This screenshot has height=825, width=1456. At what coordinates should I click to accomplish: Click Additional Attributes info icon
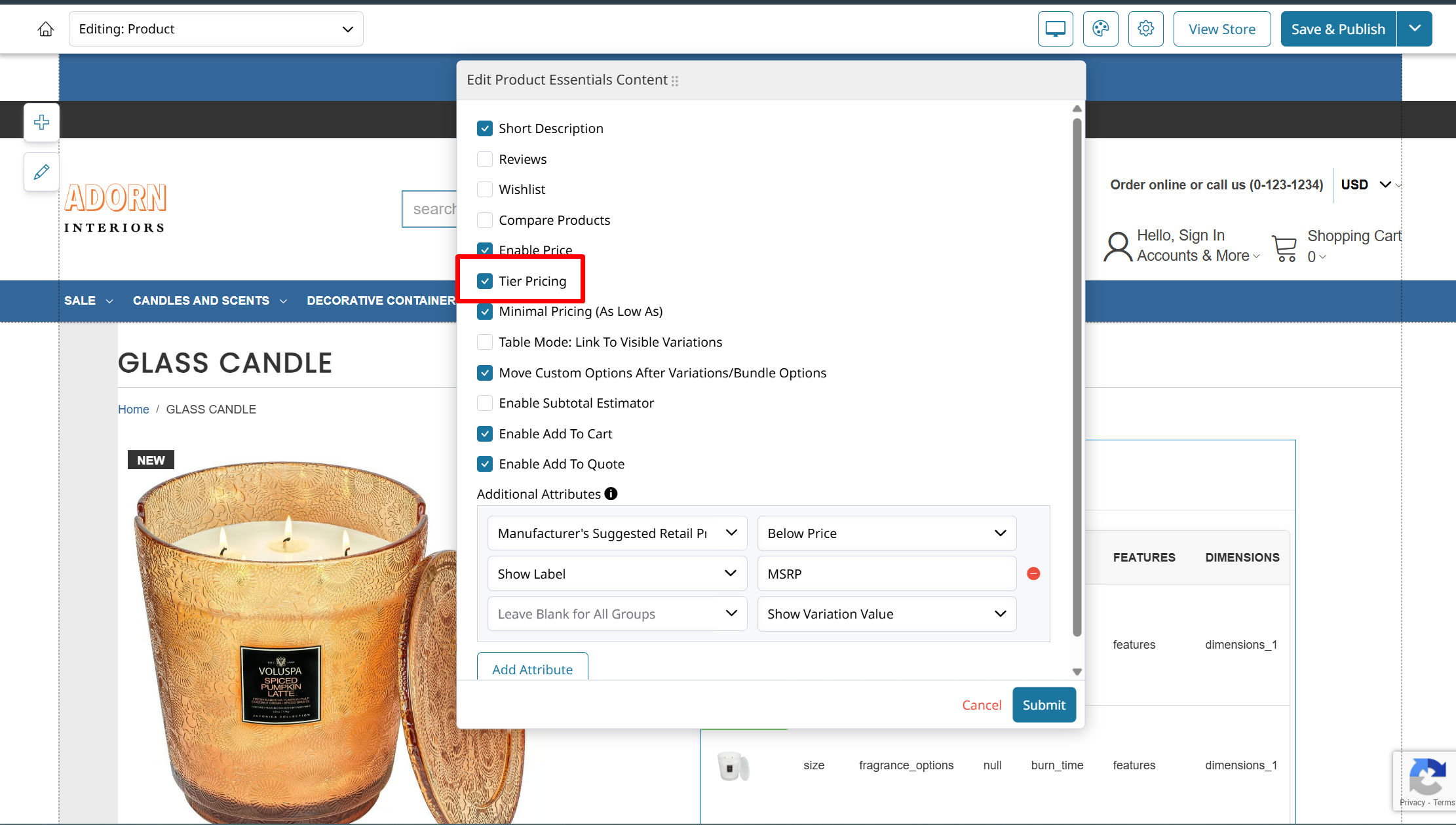[x=611, y=494]
